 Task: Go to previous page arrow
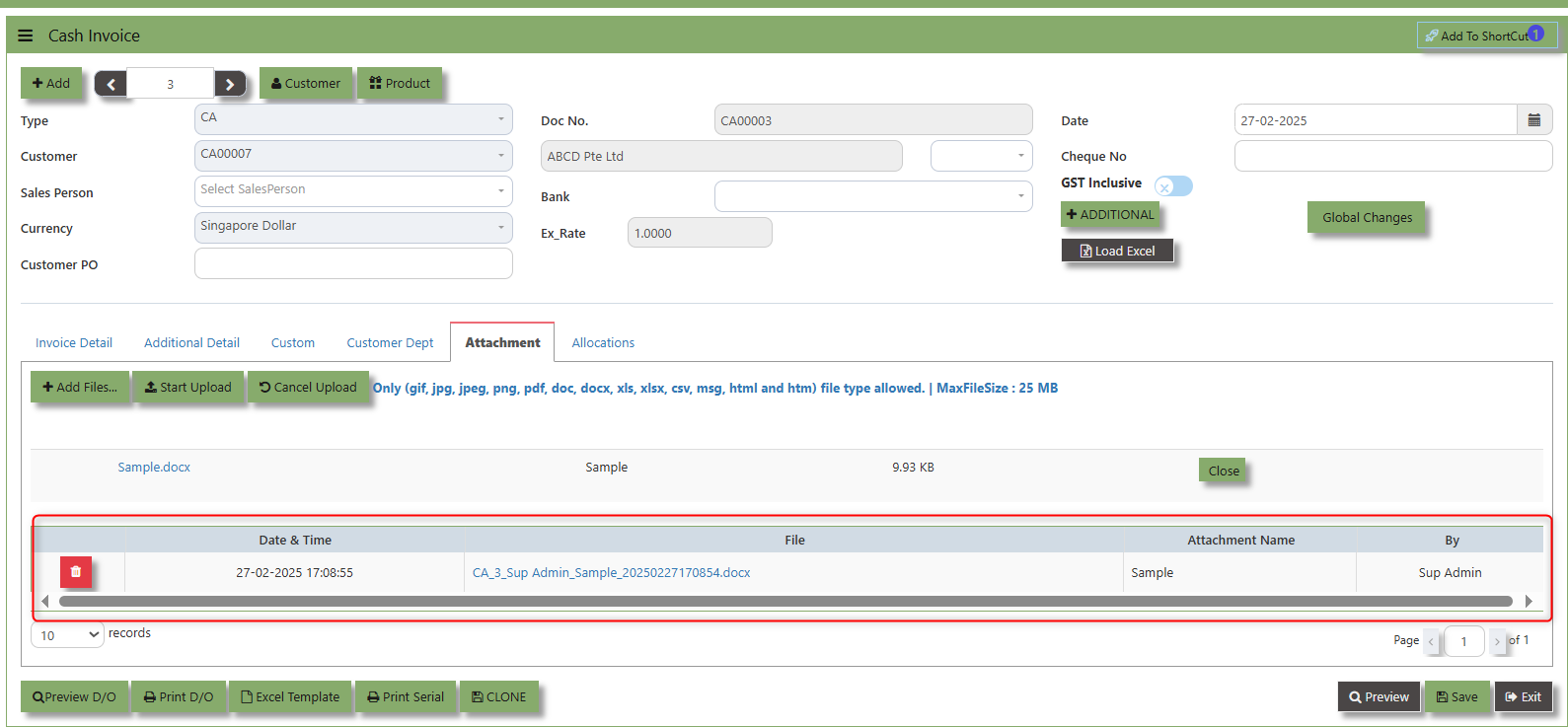pyautogui.click(x=1431, y=641)
